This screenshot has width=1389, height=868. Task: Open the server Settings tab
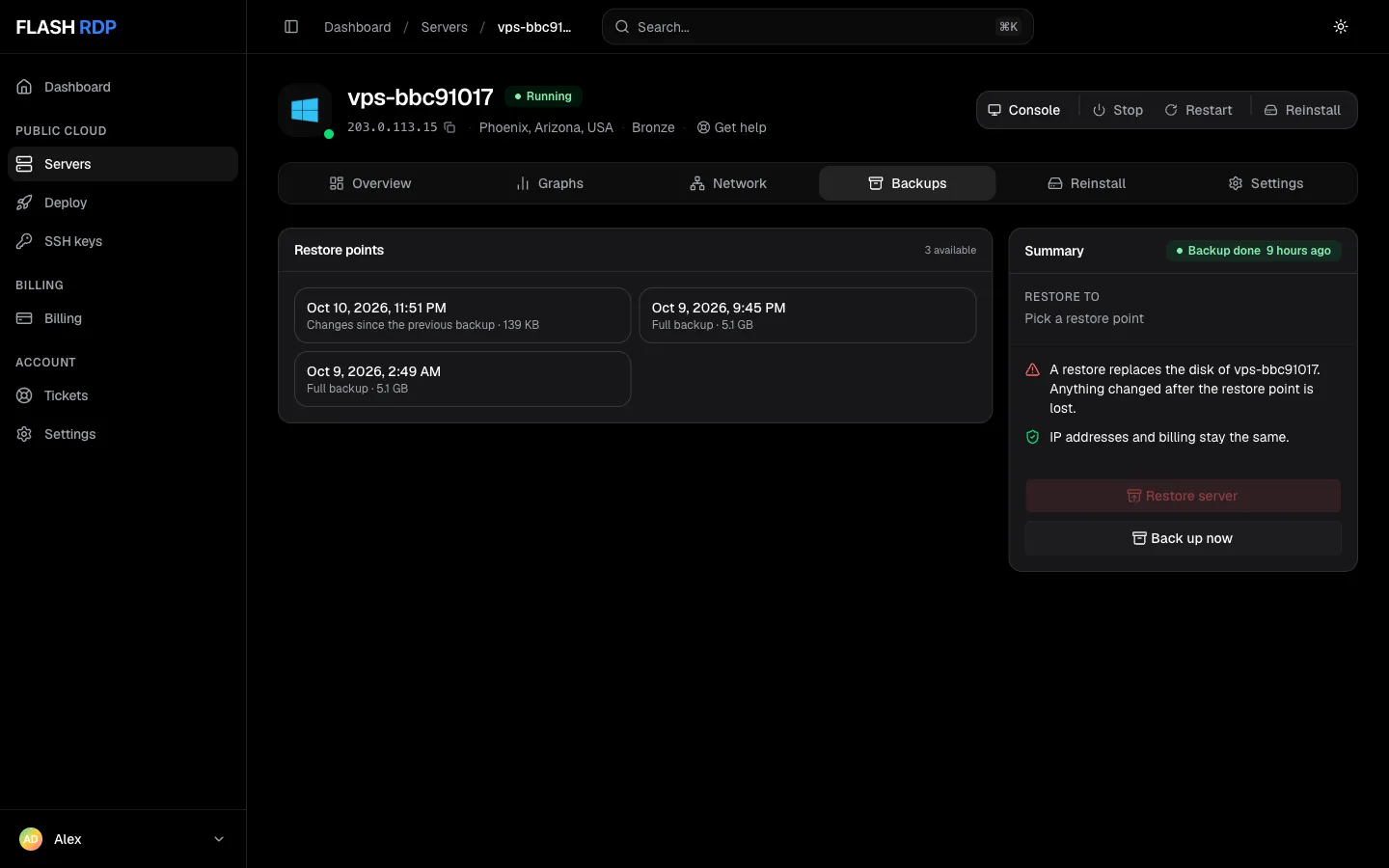(x=1266, y=183)
